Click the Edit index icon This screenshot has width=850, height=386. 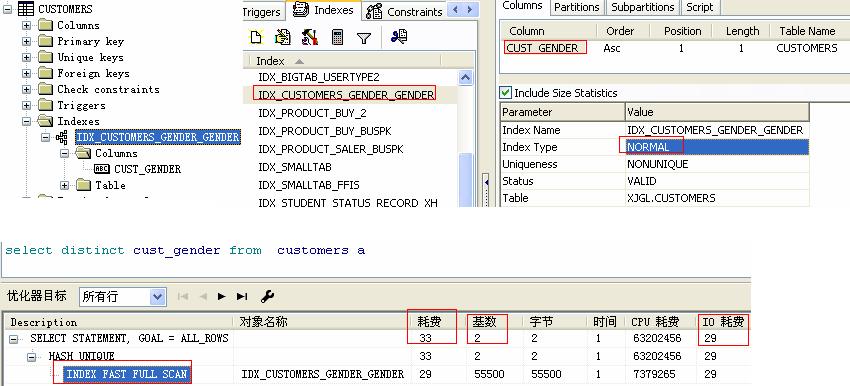pyautogui.click(x=282, y=37)
